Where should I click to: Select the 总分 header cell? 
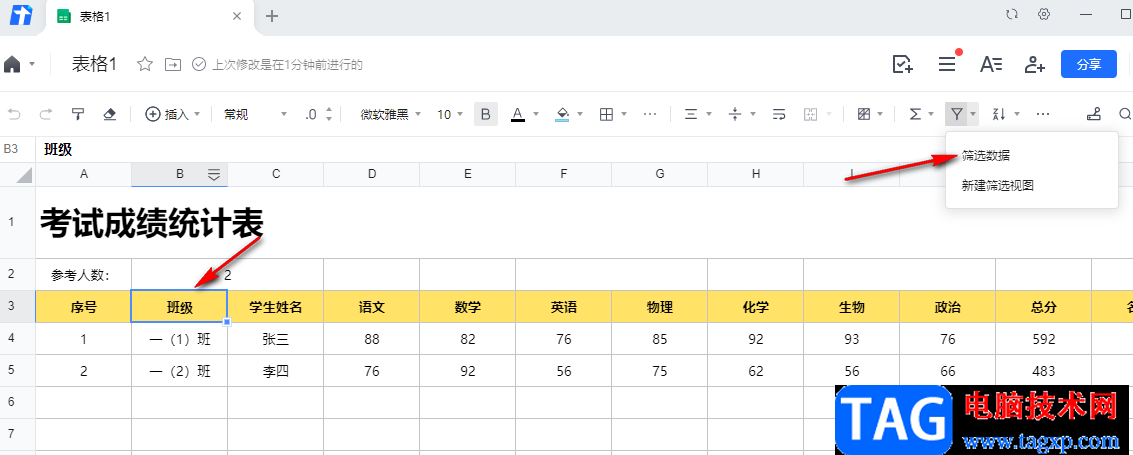[x=1043, y=307]
